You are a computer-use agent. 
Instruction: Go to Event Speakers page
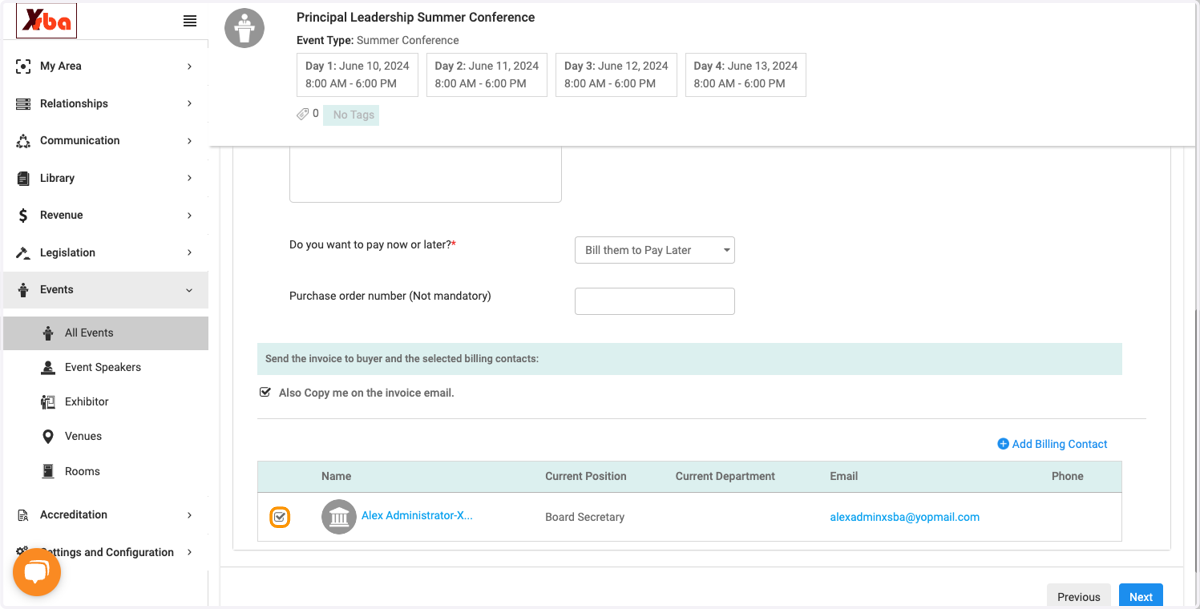coord(105,368)
